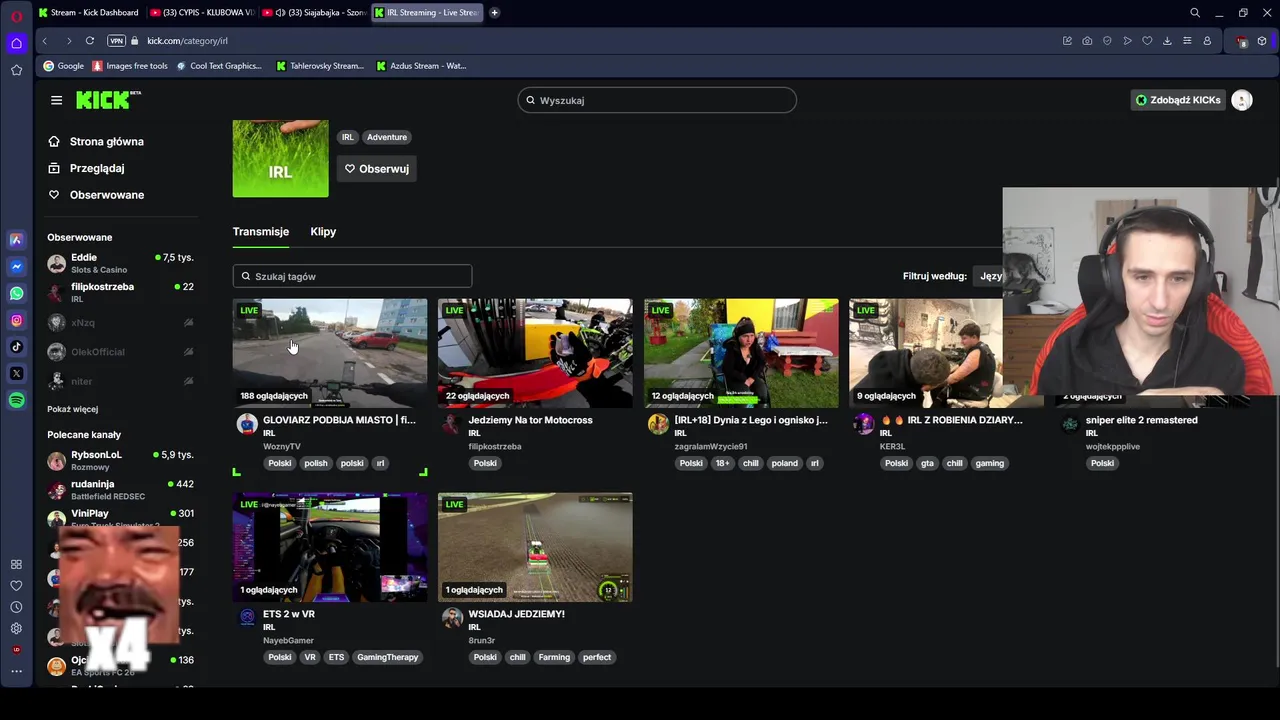Add page to bookmarks heart icon
This screenshot has width=1280, height=720.
click(1147, 41)
